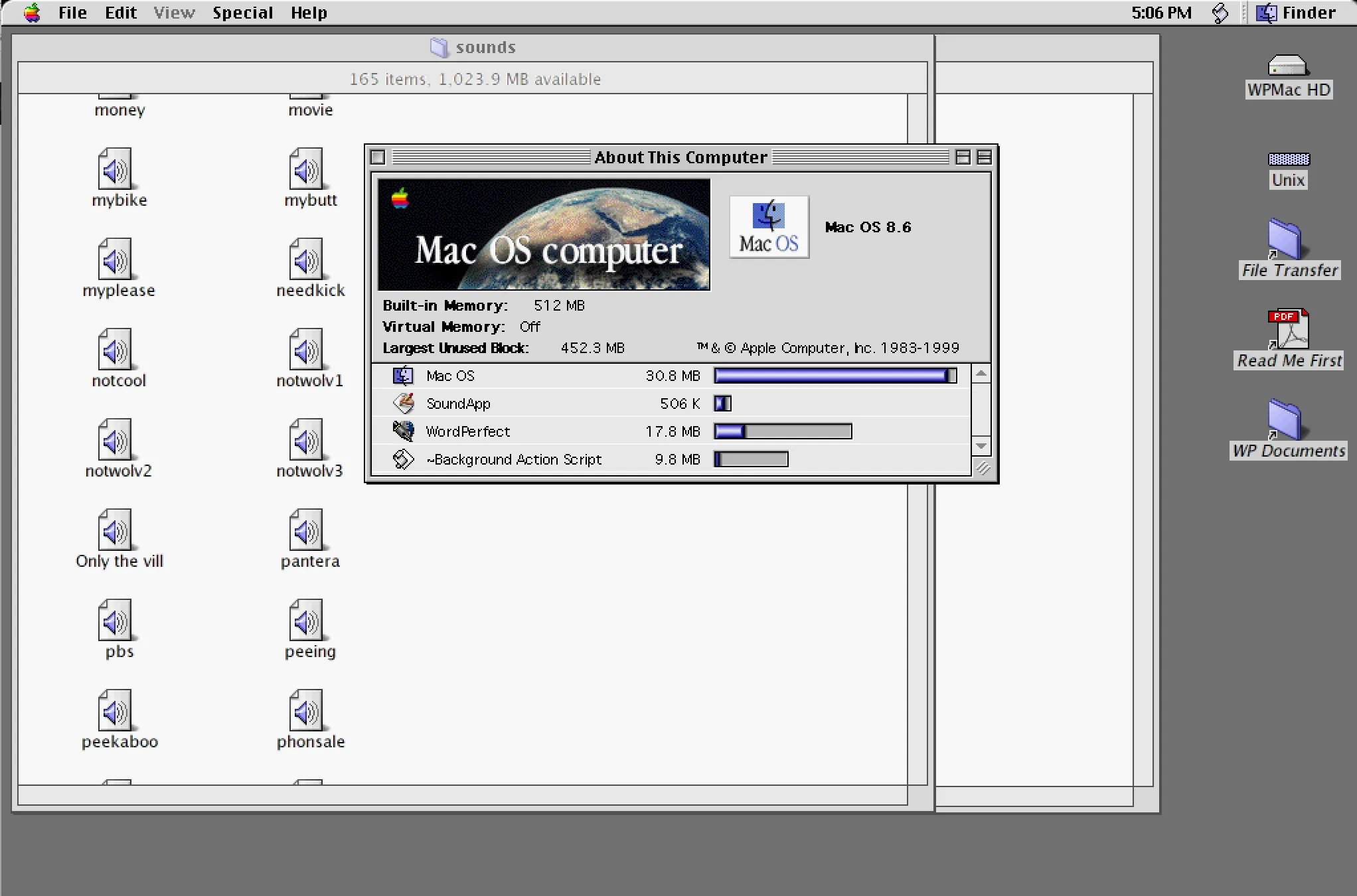Click the pantera sound file icon
The image size is (1357, 896).
(306, 530)
